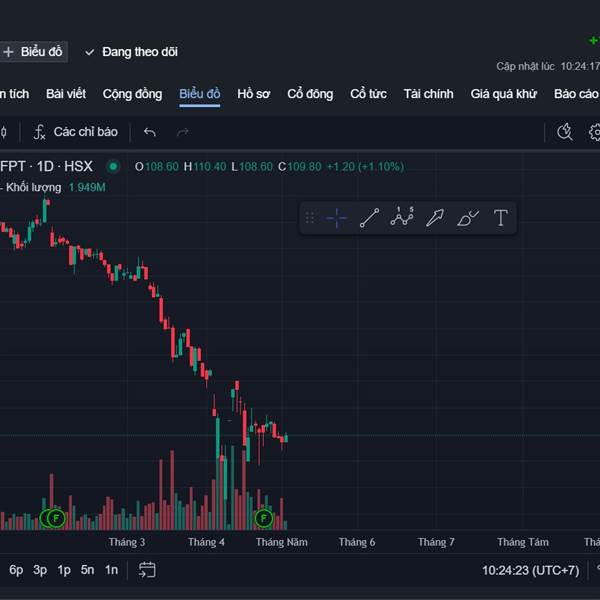This screenshot has height=600, width=600.
Task: Open the timezone menu at 10:24:23 (UTC+7)
Action: 530,570
